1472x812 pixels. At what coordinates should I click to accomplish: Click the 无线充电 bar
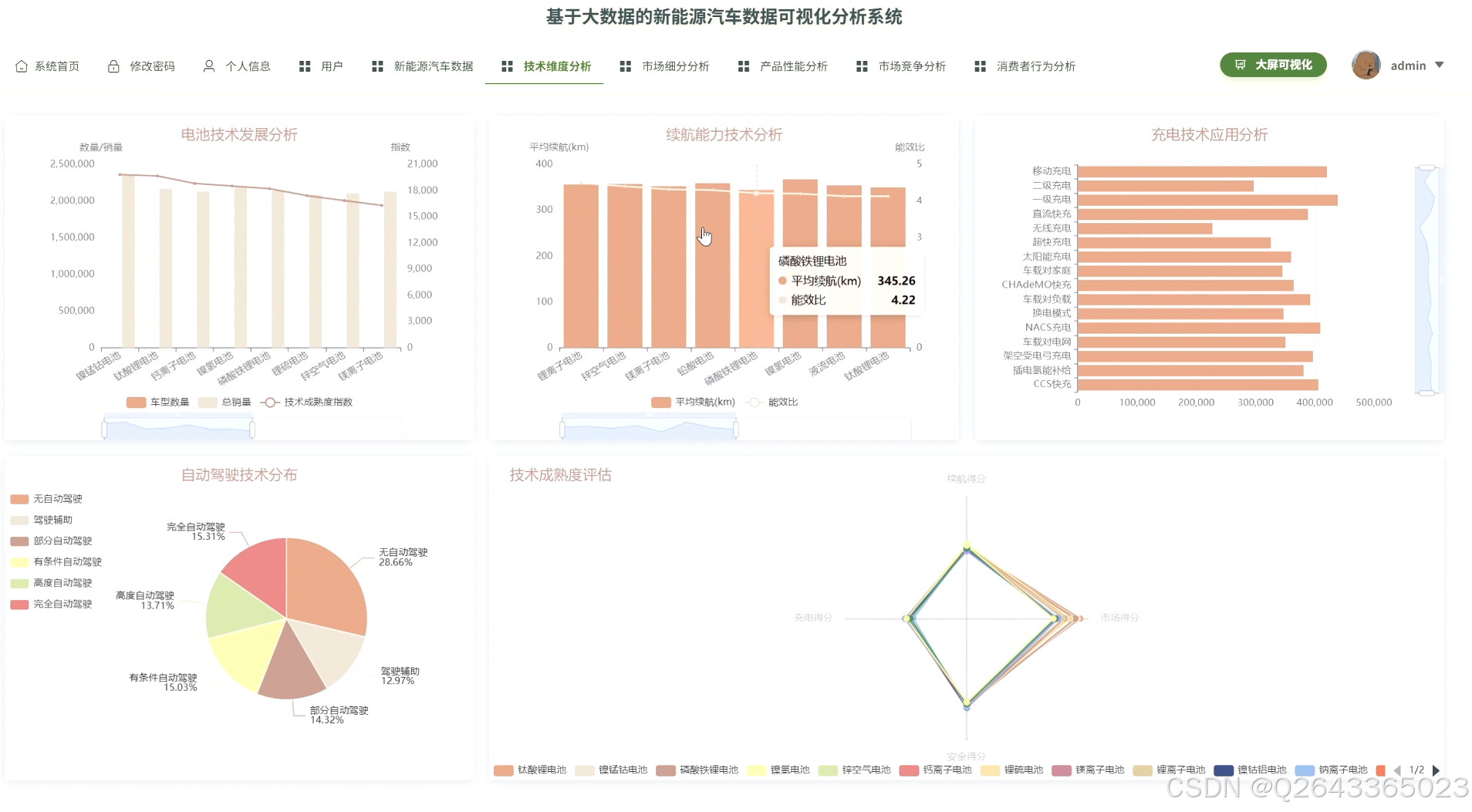point(1145,228)
